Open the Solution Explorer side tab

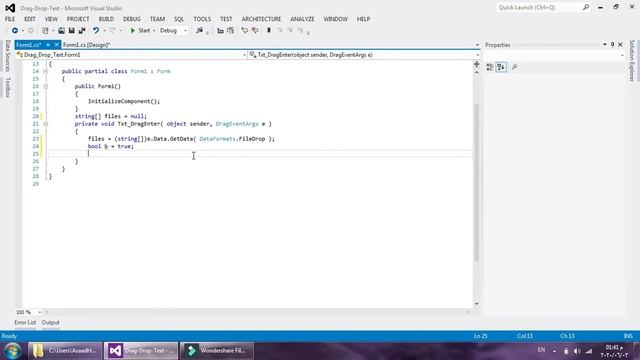632,60
